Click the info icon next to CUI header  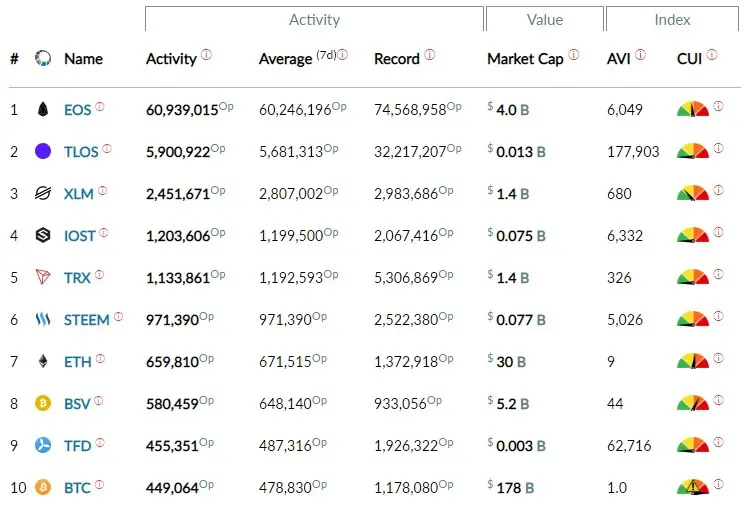click(x=712, y=55)
